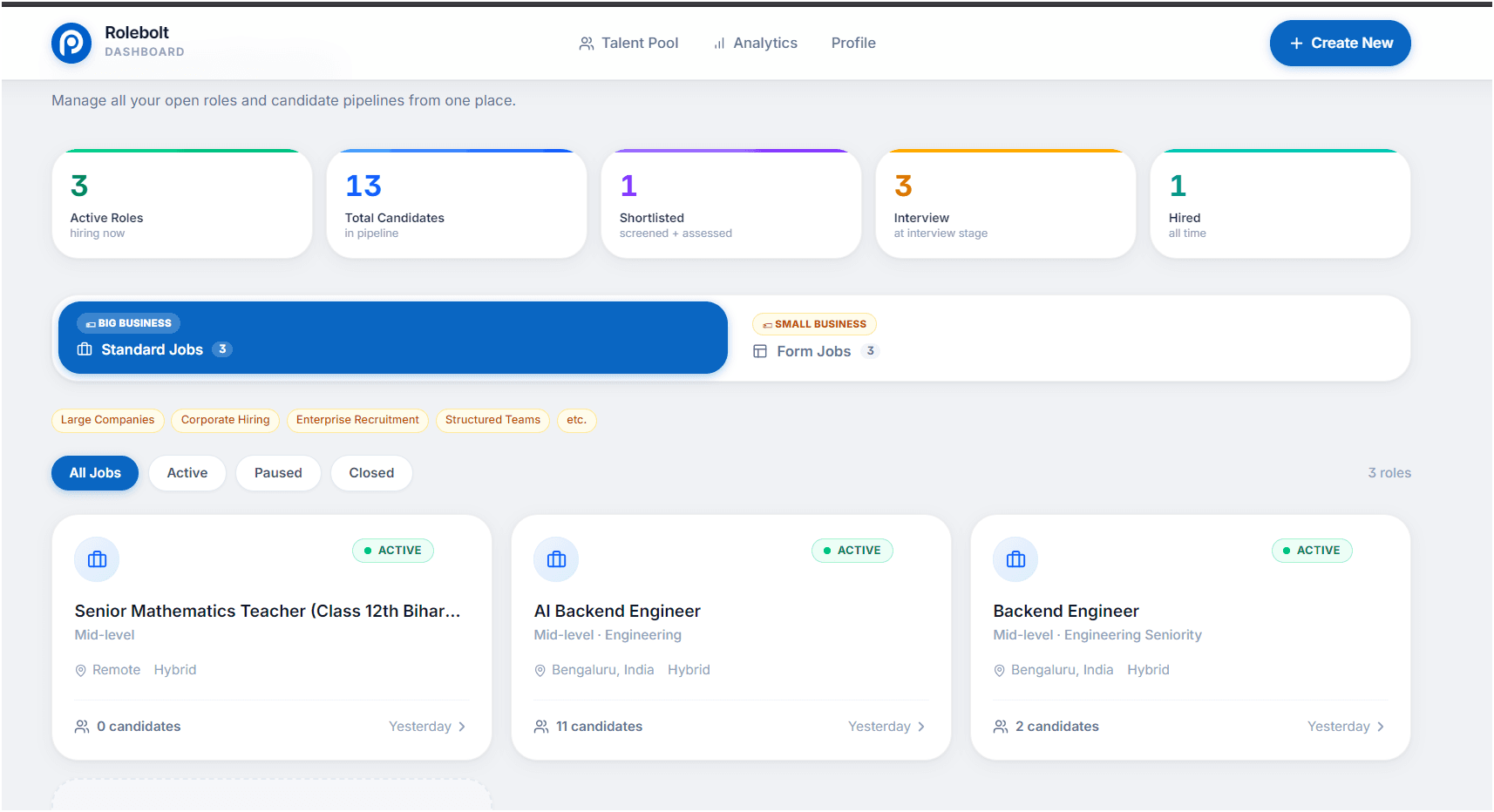Viewport: 1494px width, 812px height.
Task: Filter jobs by Paused
Action: click(x=278, y=473)
